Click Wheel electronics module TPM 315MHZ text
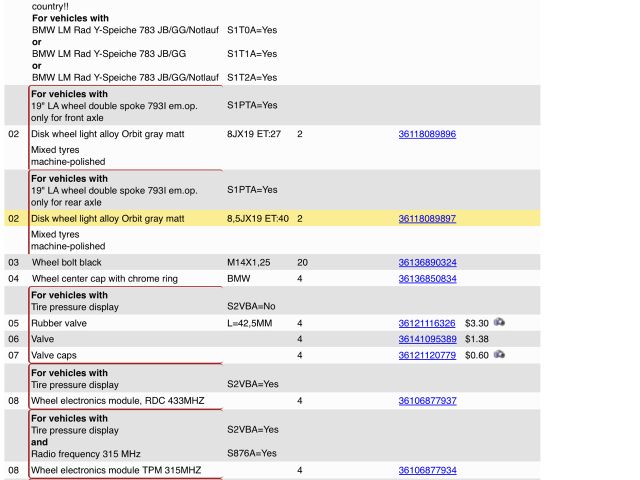The height and width of the screenshot is (480, 640). coord(115,470)
